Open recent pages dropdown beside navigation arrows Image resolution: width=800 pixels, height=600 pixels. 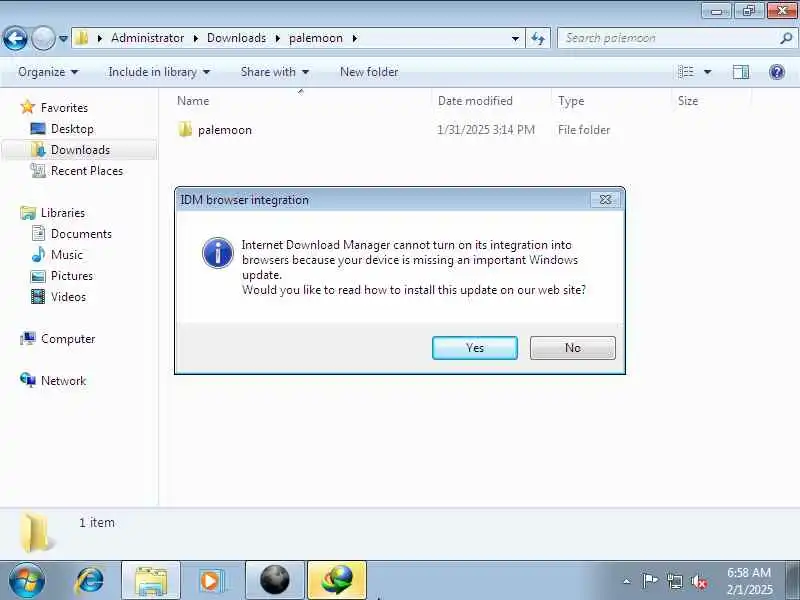click(x=63, y=38)
